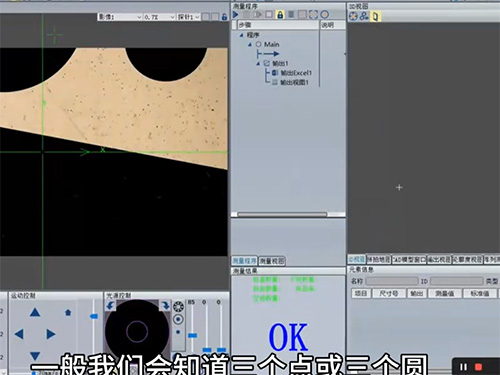Select the coaxial light circle-dot option
The width and height of the screenshot is (500, 375).
click(178, 320)
